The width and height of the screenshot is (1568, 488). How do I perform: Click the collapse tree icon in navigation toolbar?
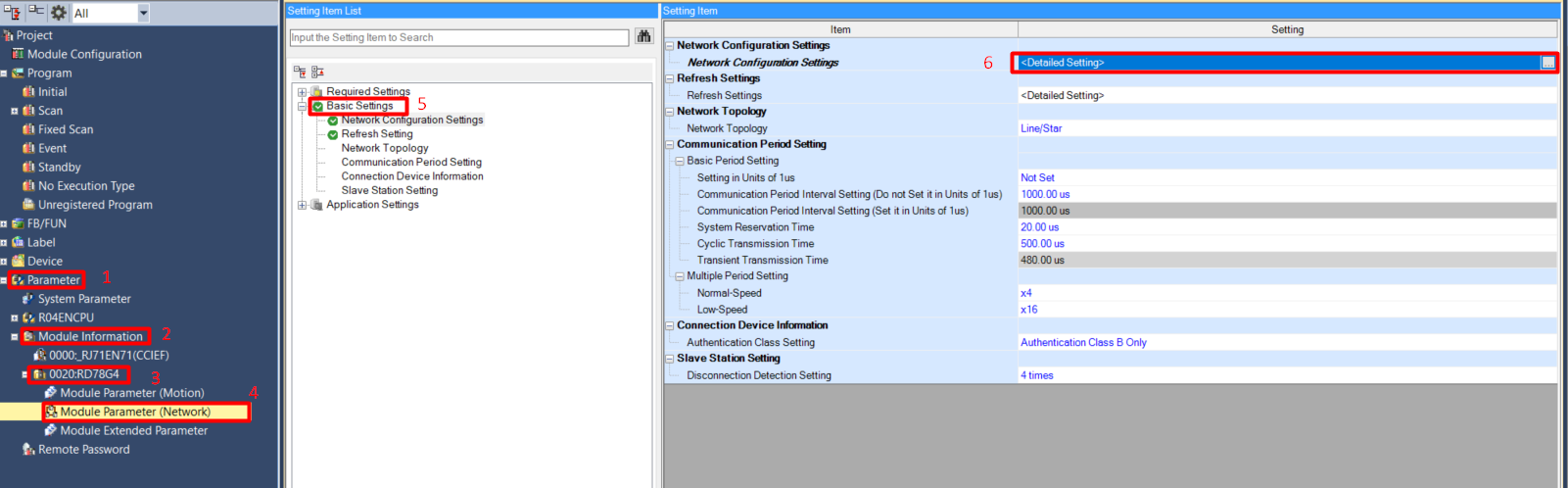coord(36,12)
